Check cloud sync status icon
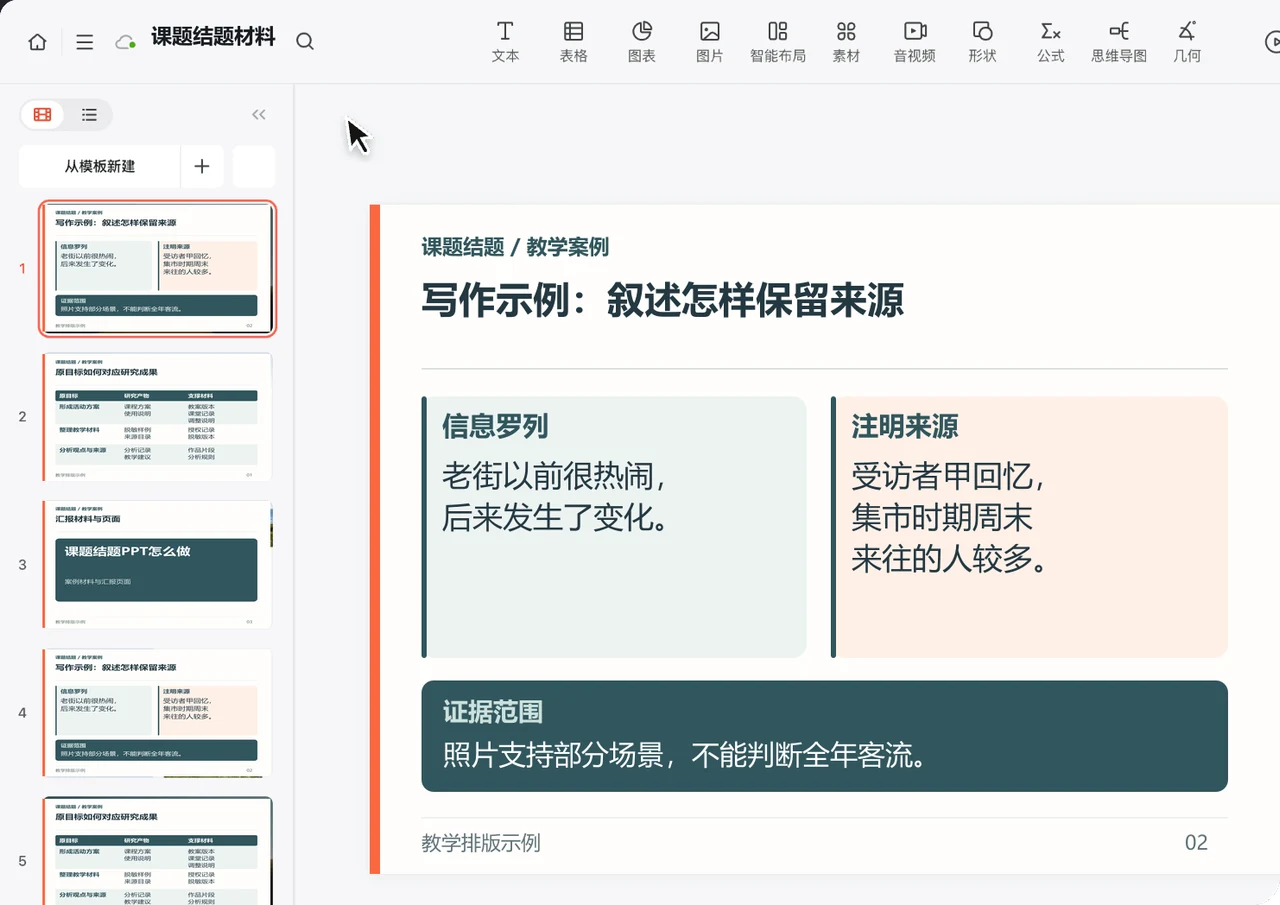Screen dimensions: 1280x905 coord(126,42)
